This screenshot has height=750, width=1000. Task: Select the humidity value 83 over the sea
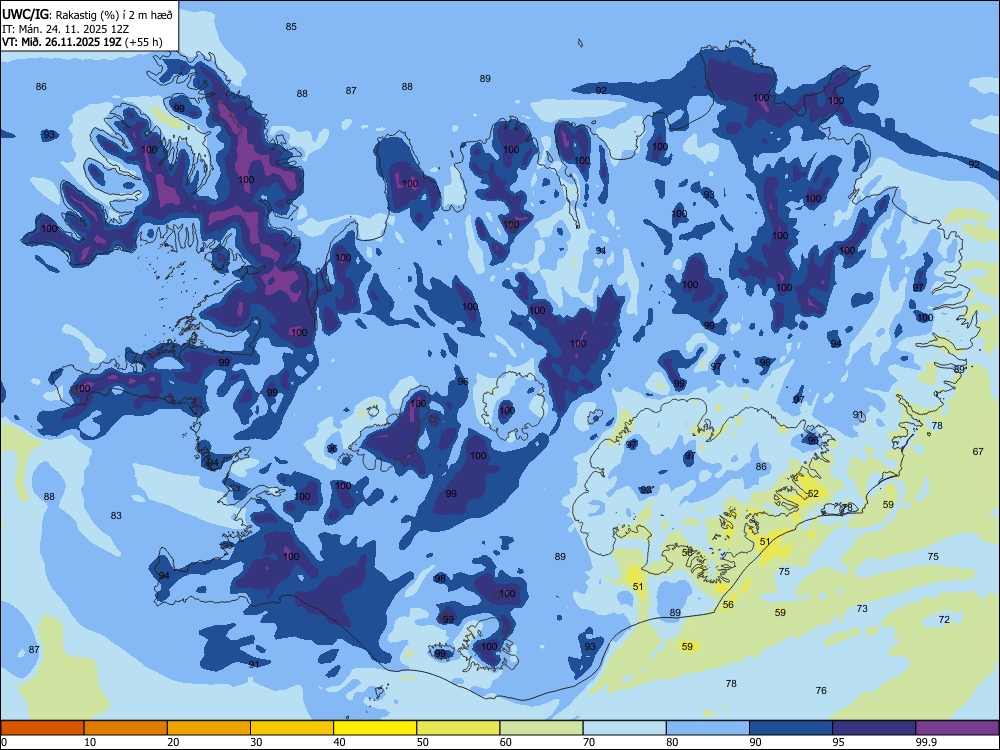click(x=116, y=515)
